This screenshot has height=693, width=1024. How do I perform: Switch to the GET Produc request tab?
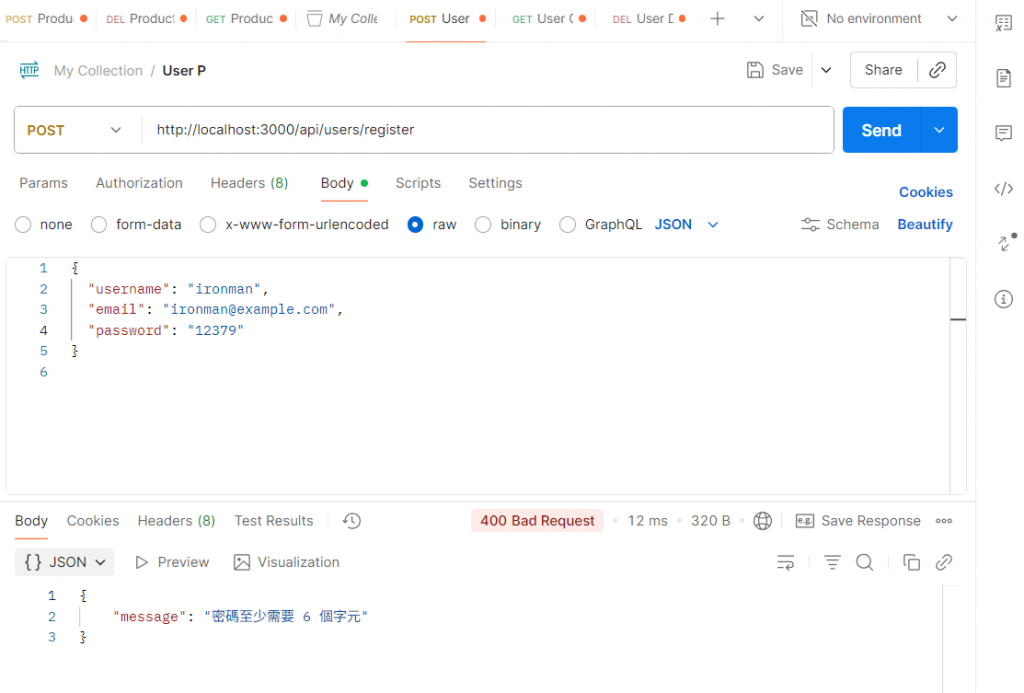coord(246,19)
